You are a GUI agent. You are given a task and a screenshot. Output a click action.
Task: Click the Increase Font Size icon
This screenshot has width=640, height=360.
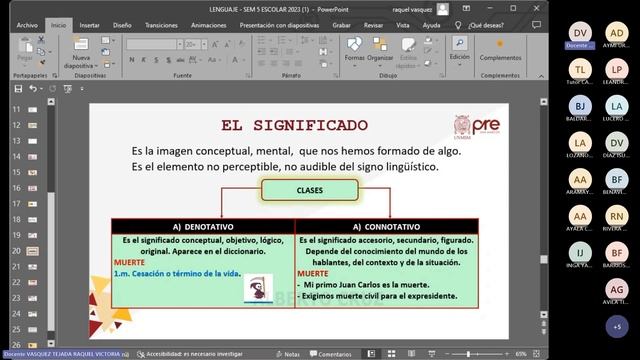pyautogui.click(x=215, y=44)
